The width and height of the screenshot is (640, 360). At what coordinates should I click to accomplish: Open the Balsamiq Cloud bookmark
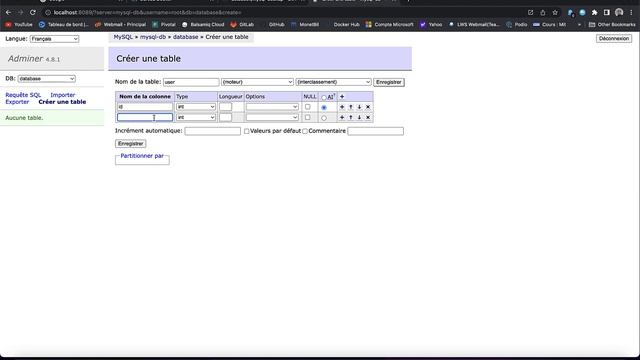[x=203, y=24]
